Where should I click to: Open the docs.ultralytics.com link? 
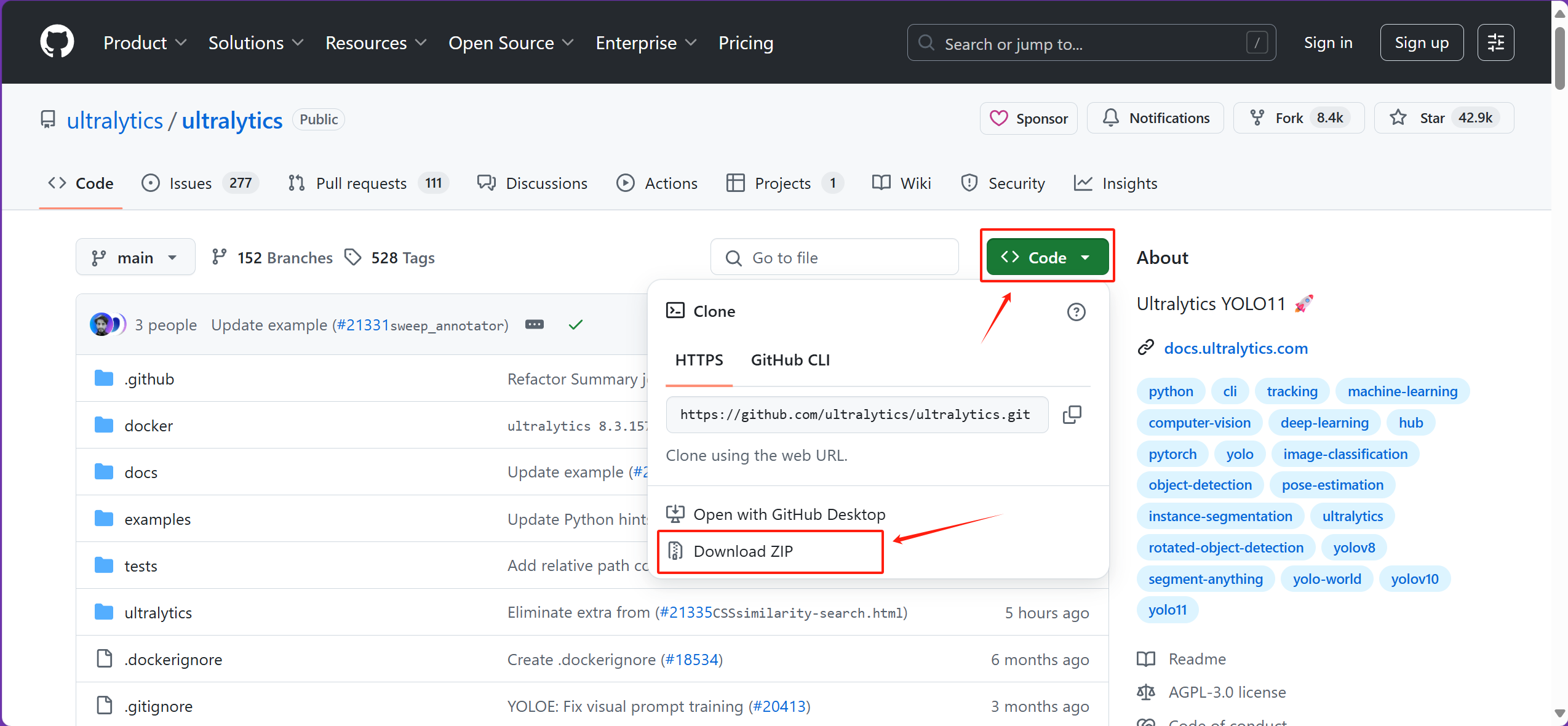[1235, 348]
